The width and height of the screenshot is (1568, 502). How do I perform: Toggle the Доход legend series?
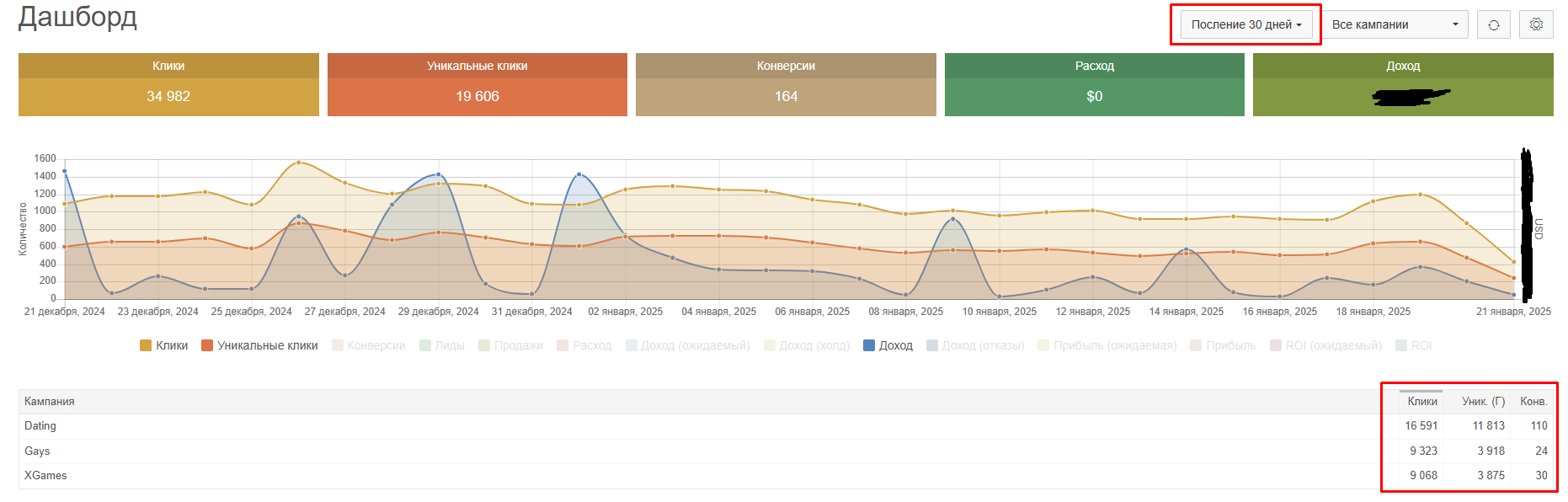[x=888, y=345]
